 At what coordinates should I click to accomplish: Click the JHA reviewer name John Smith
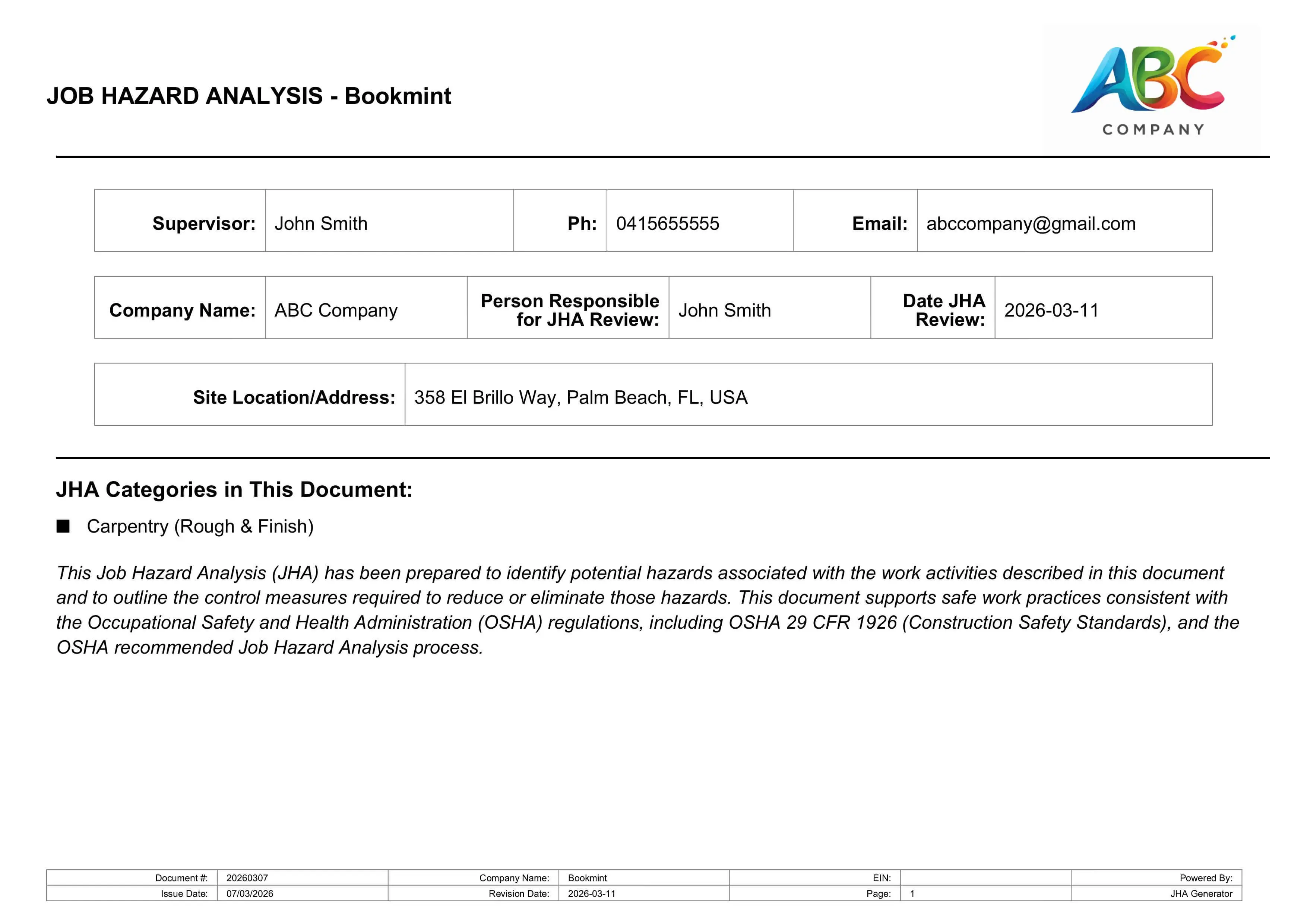pyautogui.click(x=724, y=310)
